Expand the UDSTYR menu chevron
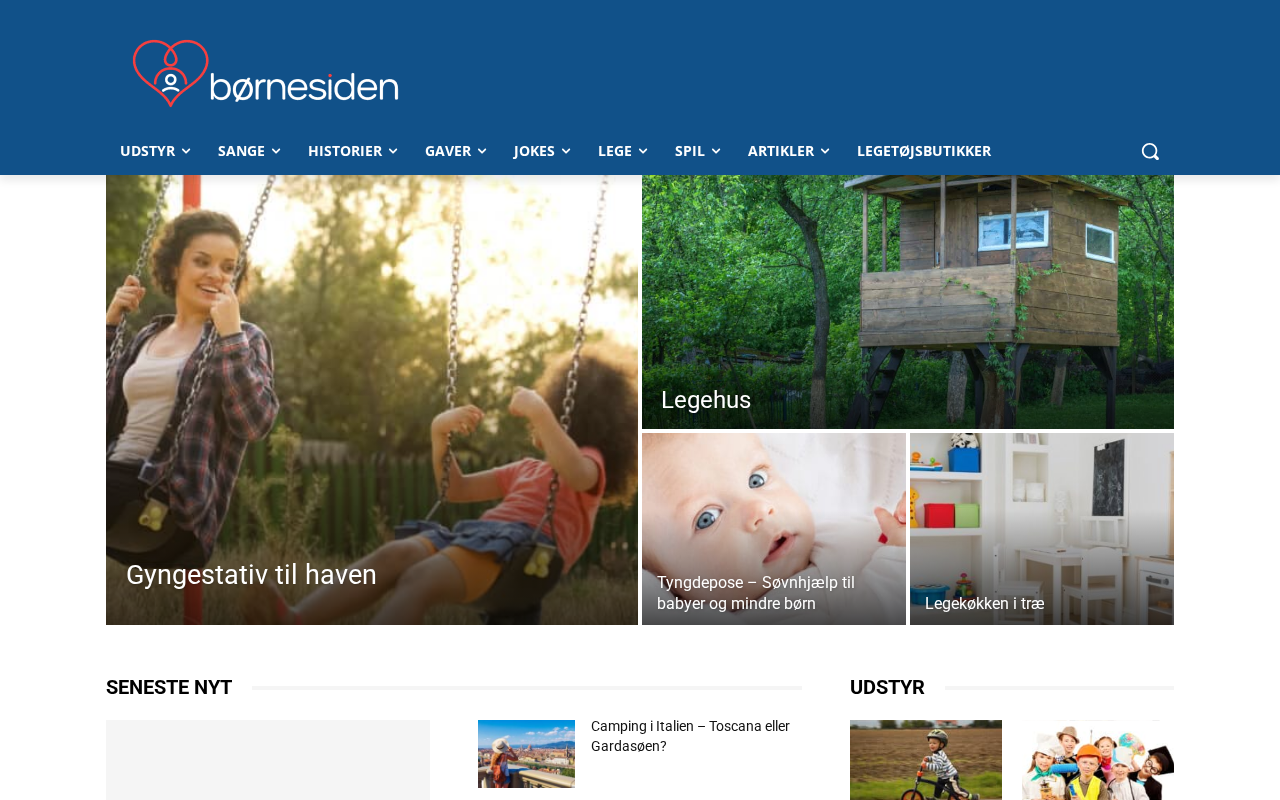Viewport: 1280px width, 800px height. [186, 151]
